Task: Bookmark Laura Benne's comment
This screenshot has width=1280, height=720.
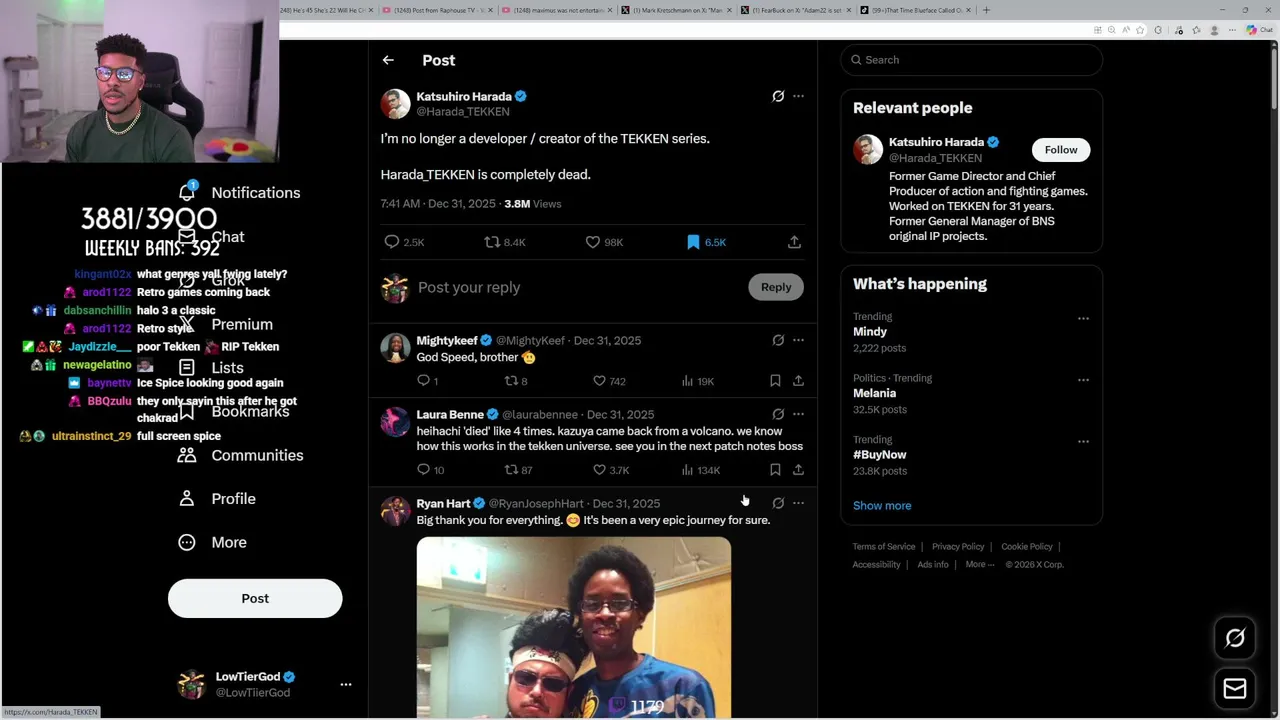Action: (775, 470)
